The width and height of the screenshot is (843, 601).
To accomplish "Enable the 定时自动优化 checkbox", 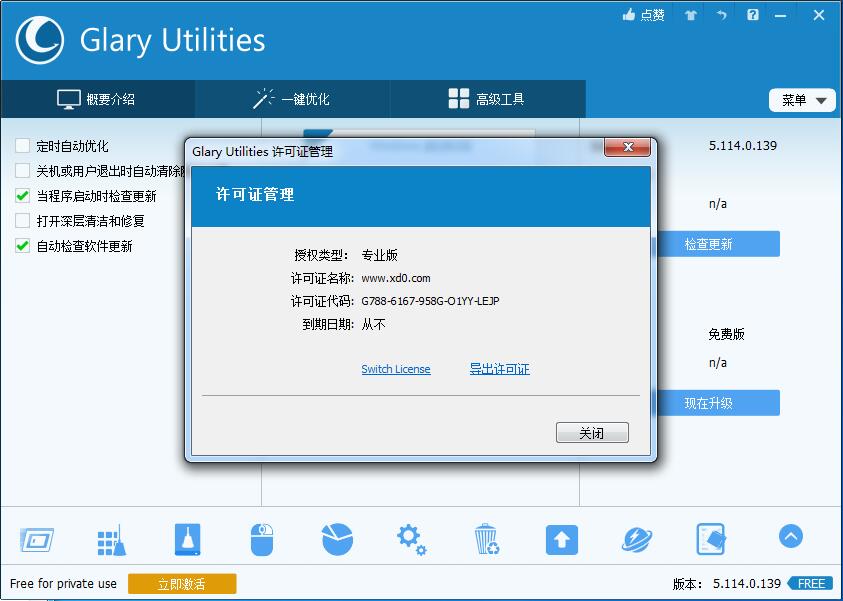I will pos(23,146).
